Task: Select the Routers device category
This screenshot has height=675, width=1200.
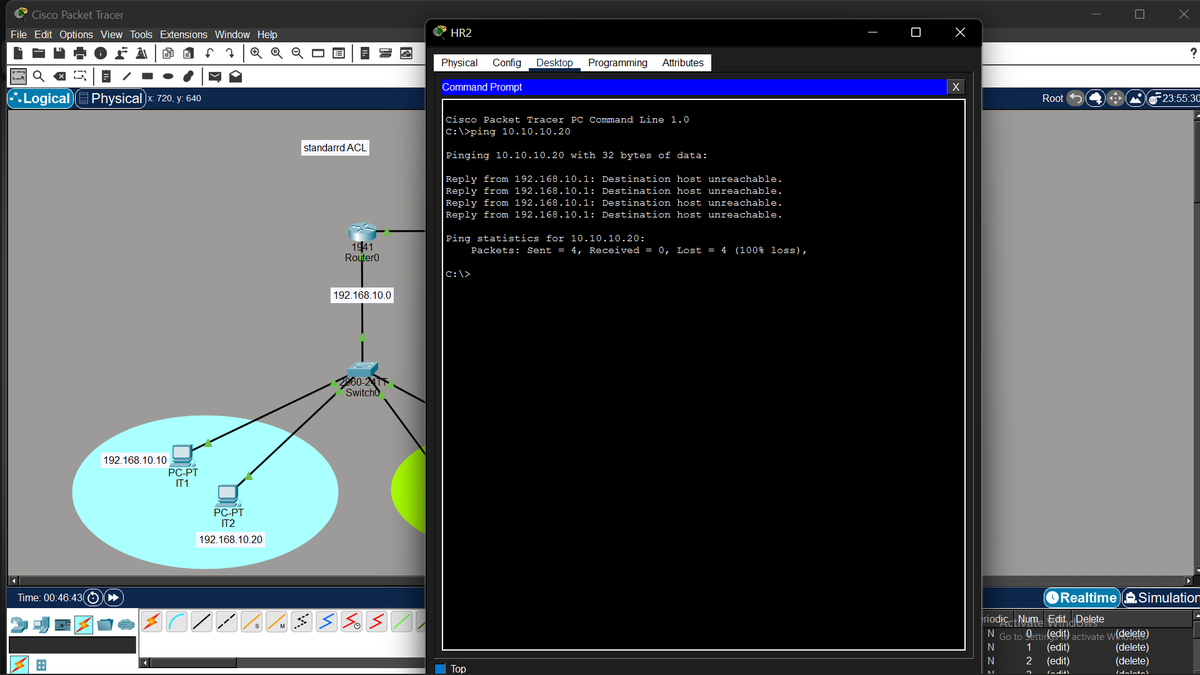Action: (19, 623)
